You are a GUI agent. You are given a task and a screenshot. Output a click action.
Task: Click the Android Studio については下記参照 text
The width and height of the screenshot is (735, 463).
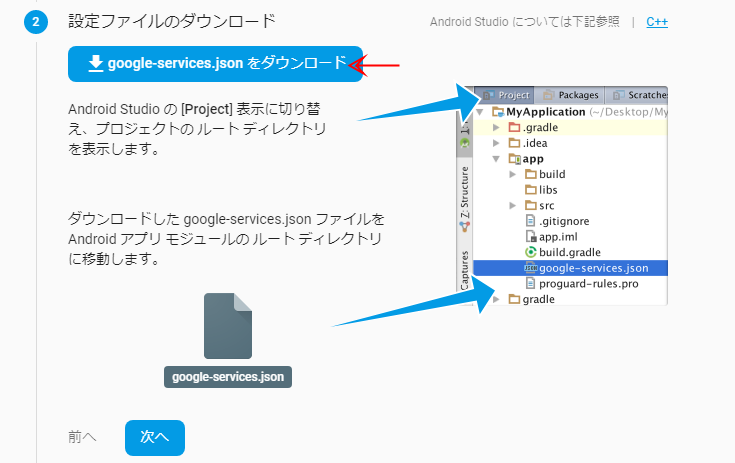[525, 22]
